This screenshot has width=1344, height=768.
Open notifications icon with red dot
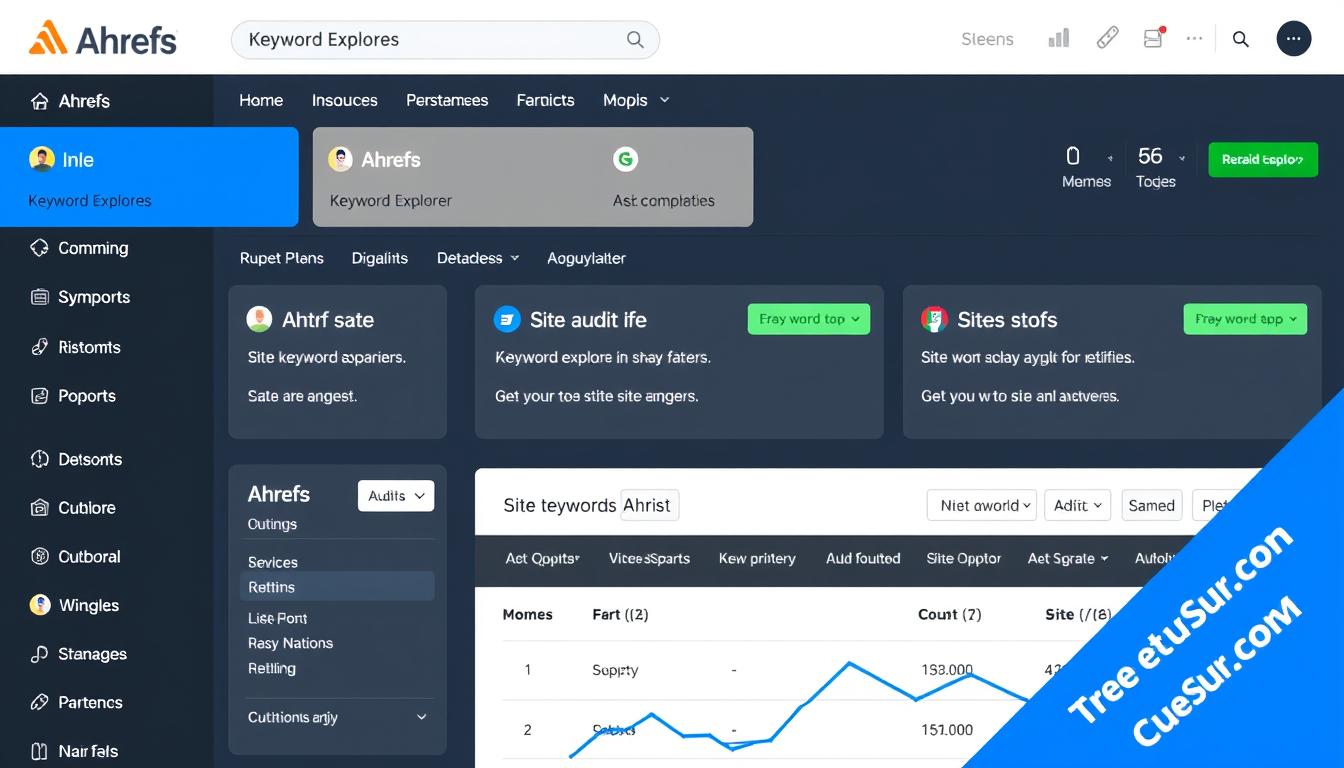[x=1154, y=38]
